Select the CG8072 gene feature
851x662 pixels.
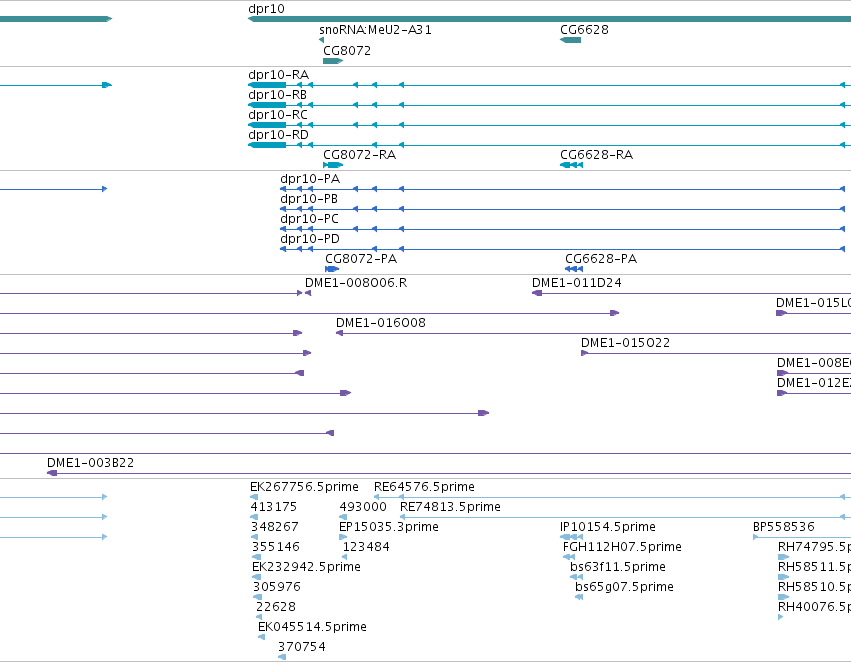(333, 61)
